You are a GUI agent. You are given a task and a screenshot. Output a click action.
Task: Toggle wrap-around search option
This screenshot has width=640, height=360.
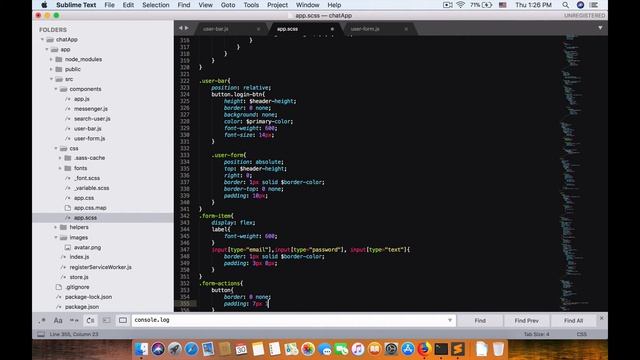click(90, 320)
